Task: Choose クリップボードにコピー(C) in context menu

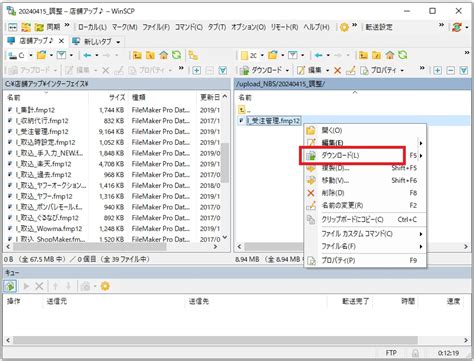Action: pyautogui.click(x=365, y=220)
